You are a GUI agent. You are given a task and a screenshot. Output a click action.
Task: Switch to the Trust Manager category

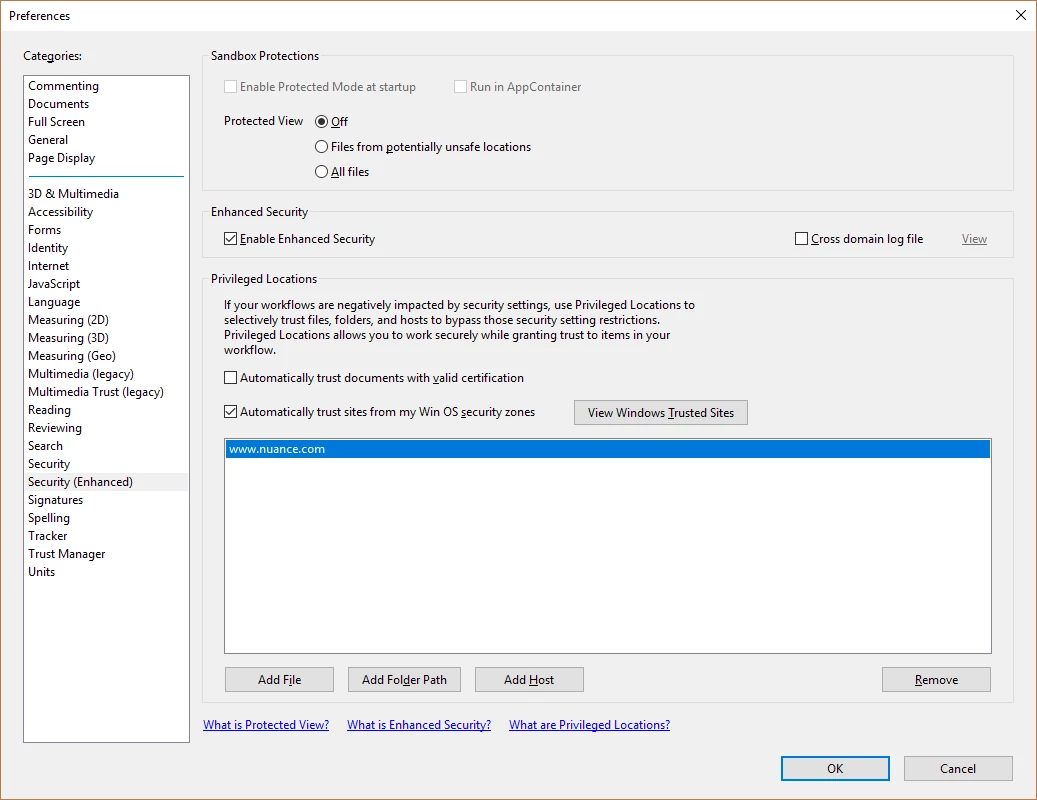(x=67, y=554)
